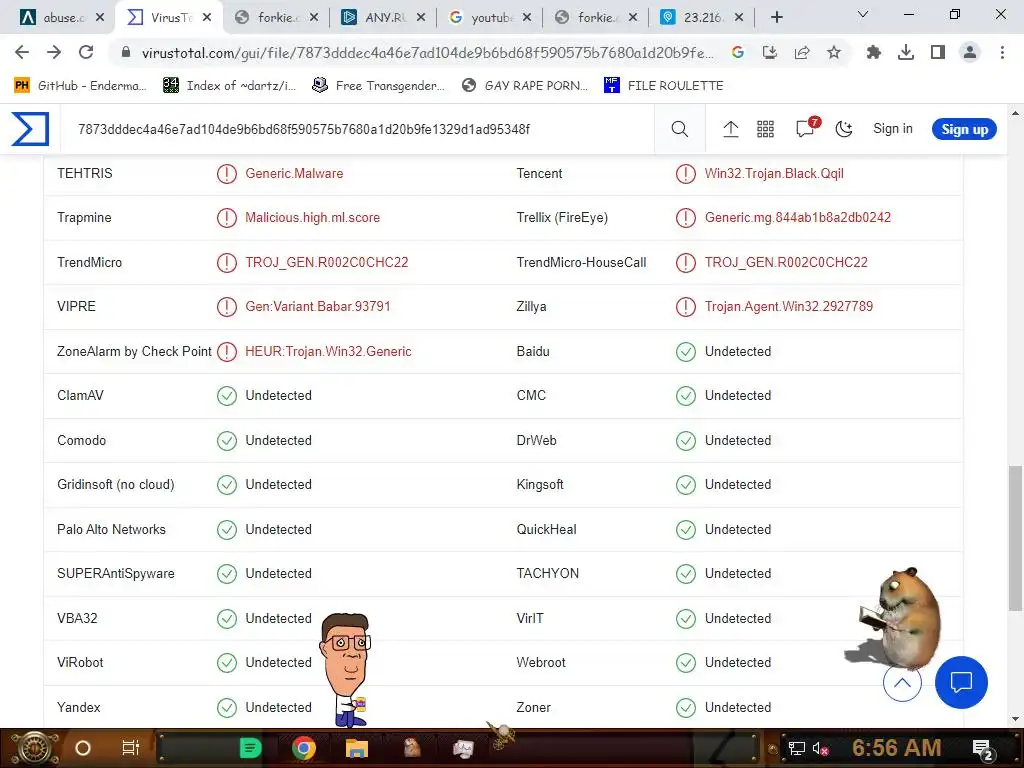This screenshot has width=1024, height=768.
Task: Click the 6:56 AM taskbar clock
Action: tap(896, 748)
